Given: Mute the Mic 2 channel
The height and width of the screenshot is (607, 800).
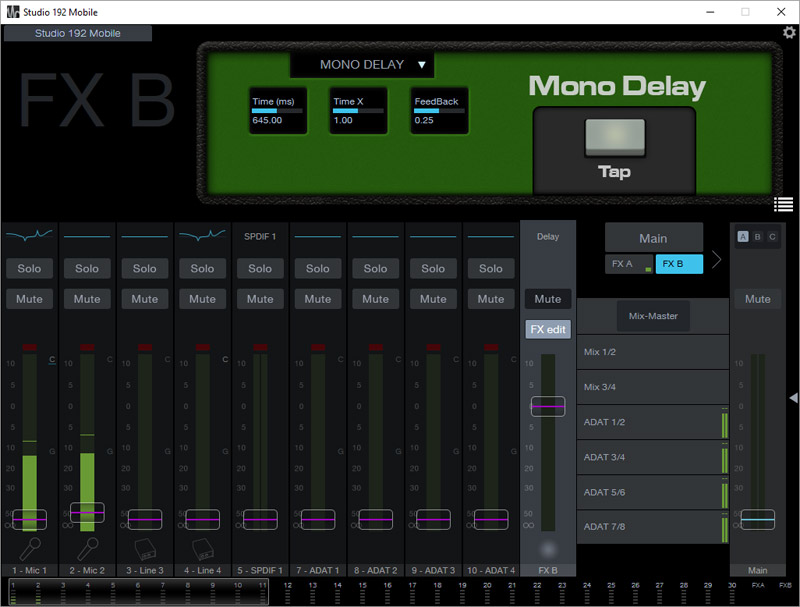Looking at the screenshot, I should 87,298.
